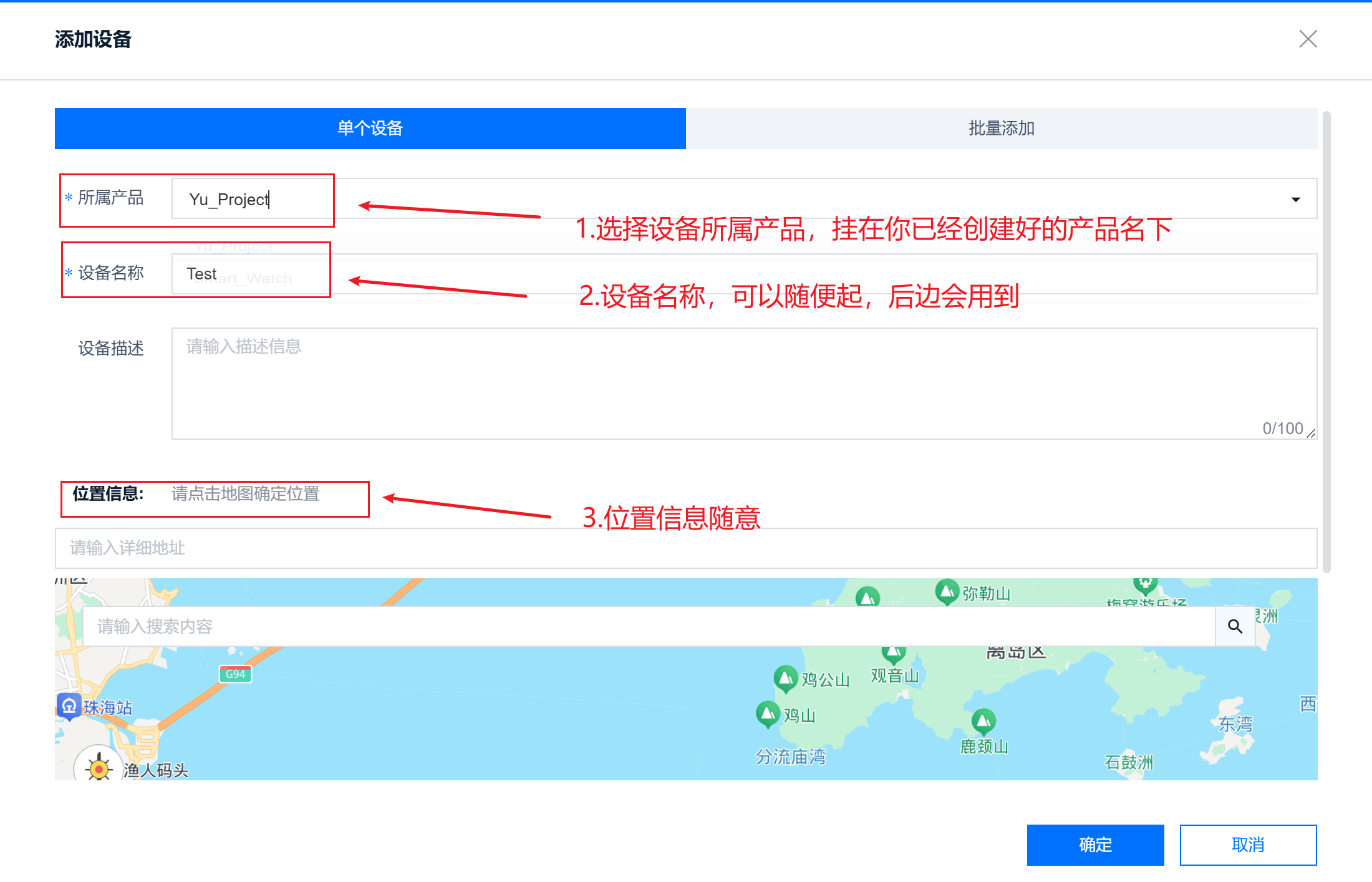Click the 东湾 label on map

click(1235, 724)
